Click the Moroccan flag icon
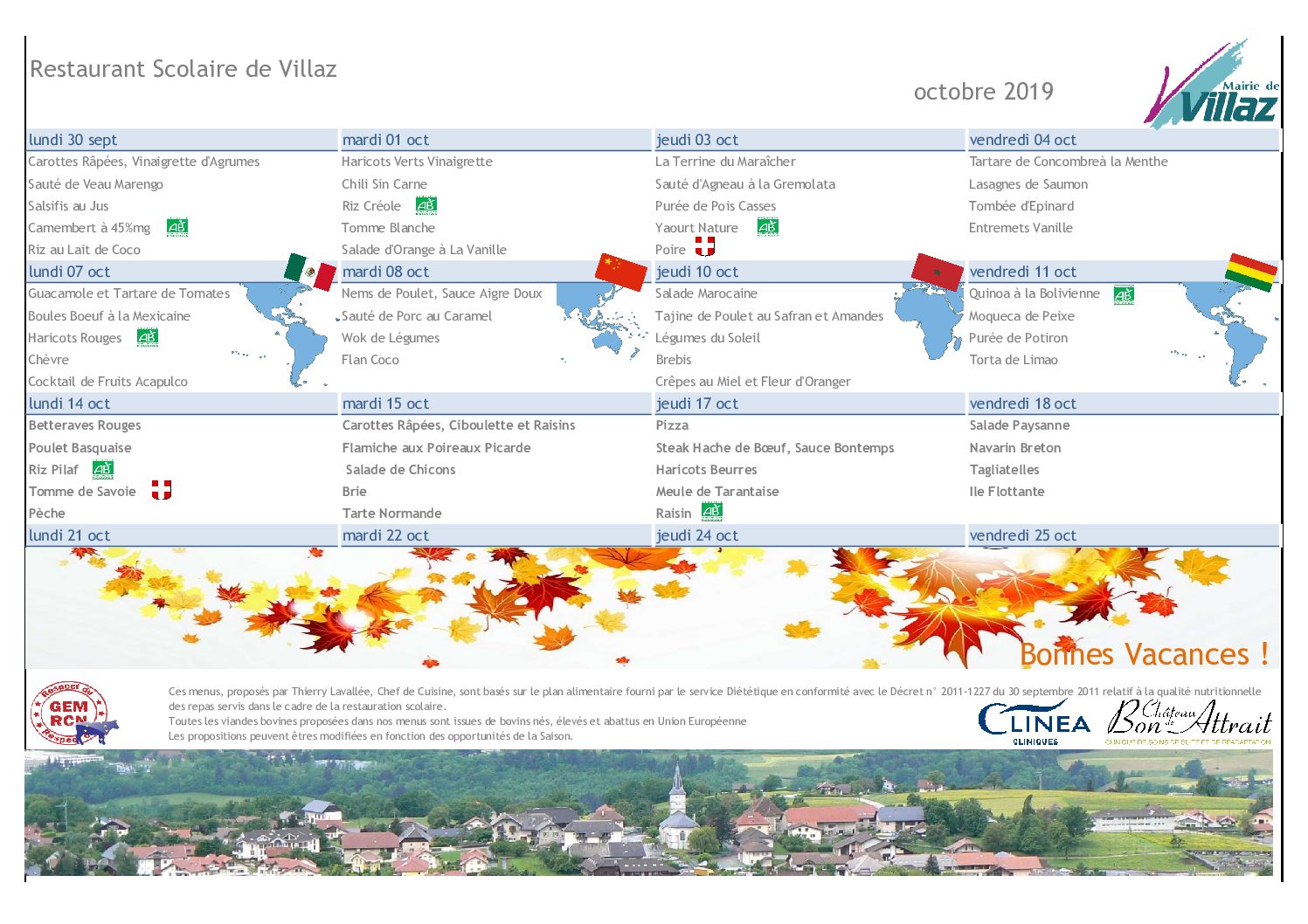1308x924 pixels. point(937,272)
